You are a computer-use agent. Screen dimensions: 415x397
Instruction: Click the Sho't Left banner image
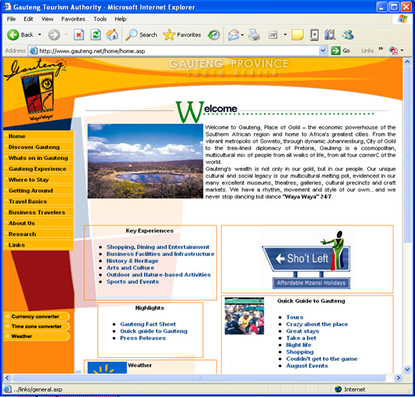306,260
